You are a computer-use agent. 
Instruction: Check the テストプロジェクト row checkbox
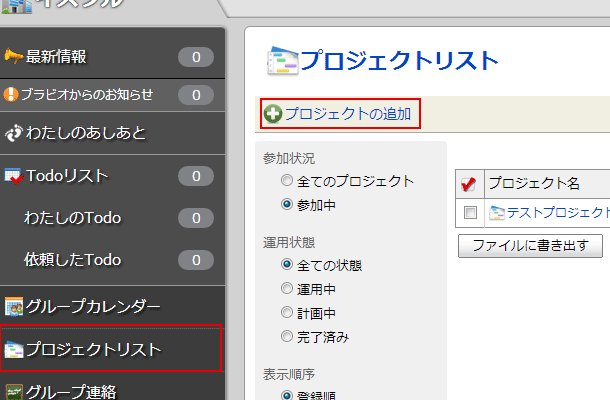pos(470,212)
